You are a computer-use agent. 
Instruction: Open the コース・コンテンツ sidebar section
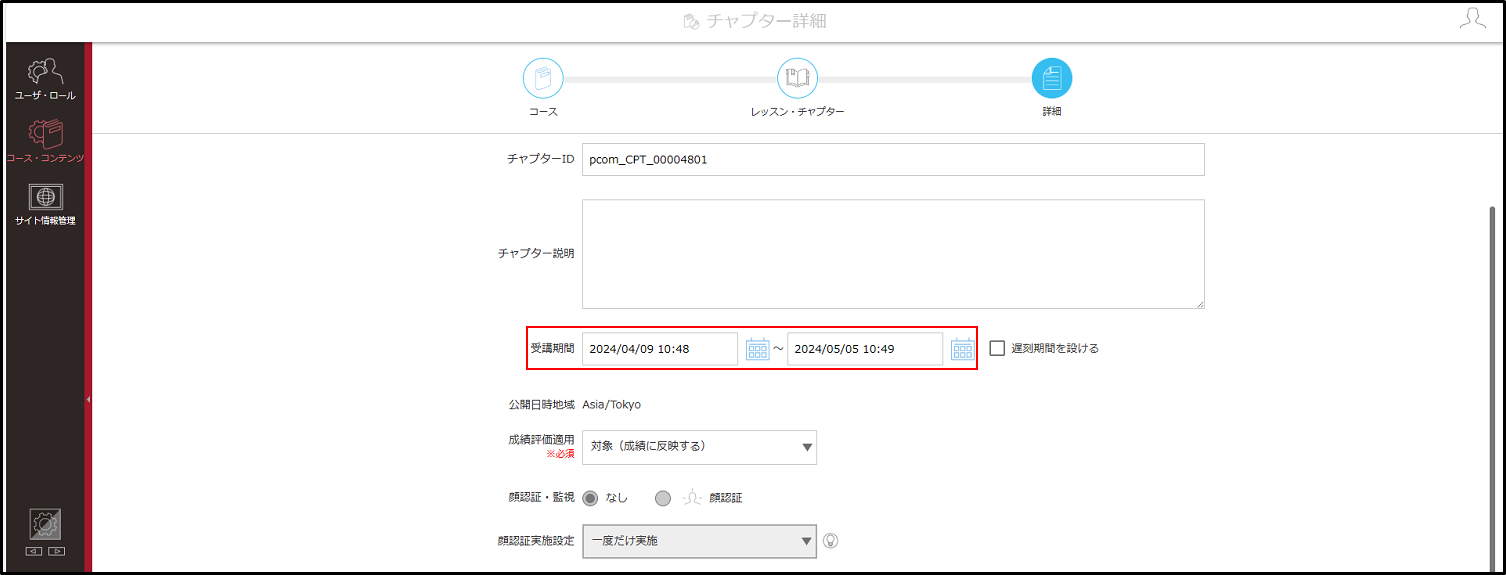(45, 141)
